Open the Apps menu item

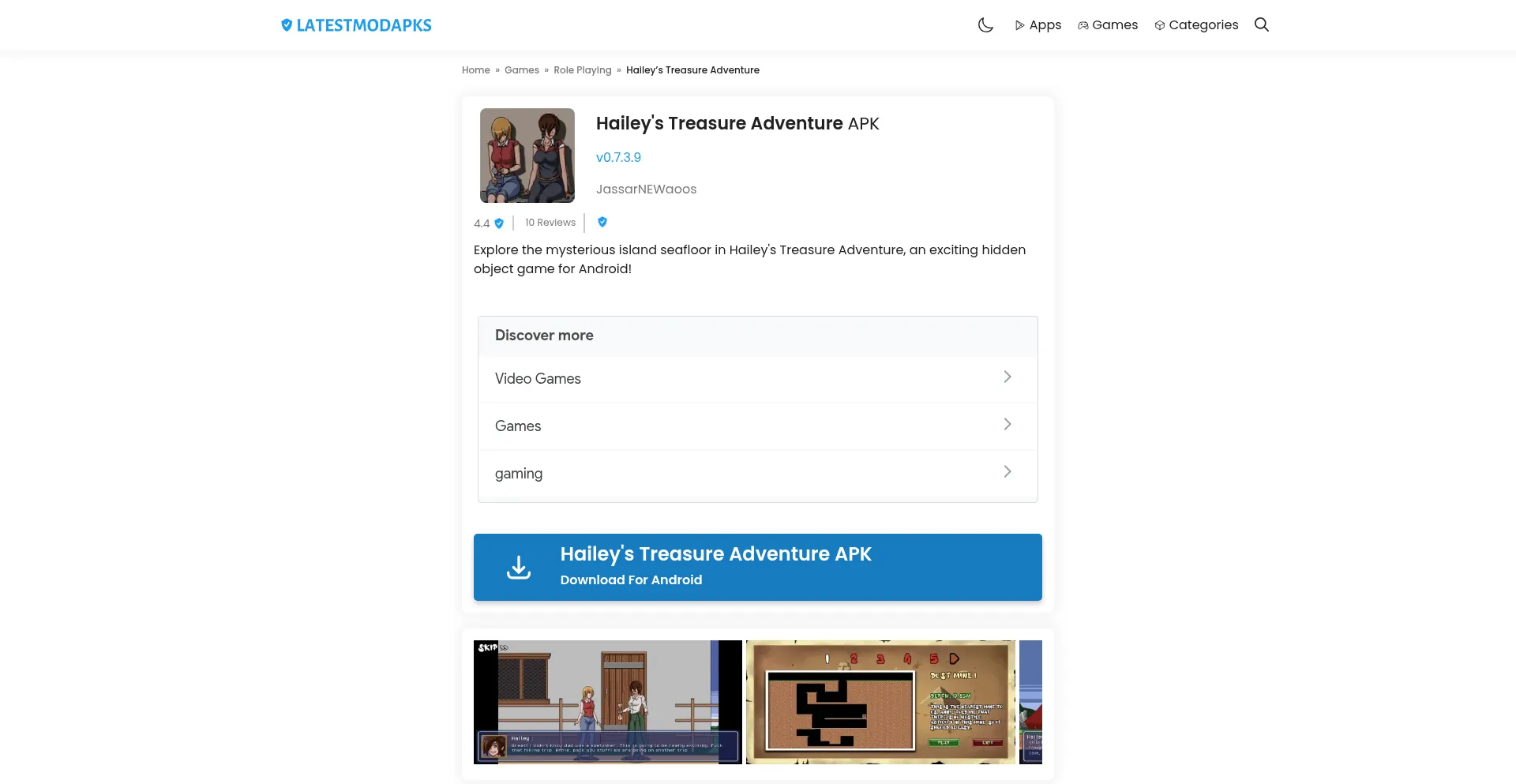click(1038, 25)
